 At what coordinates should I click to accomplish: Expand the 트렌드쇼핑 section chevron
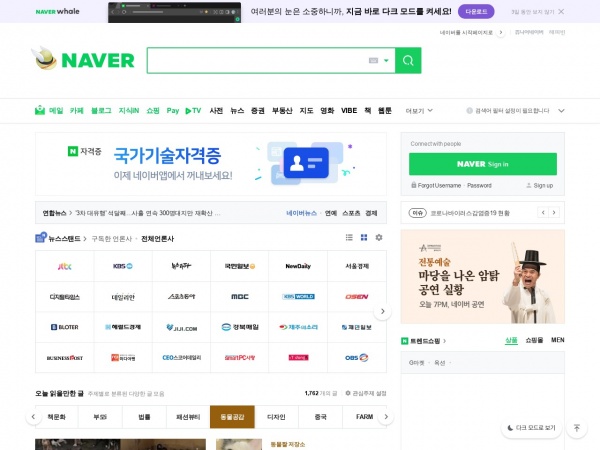[444, 341]
